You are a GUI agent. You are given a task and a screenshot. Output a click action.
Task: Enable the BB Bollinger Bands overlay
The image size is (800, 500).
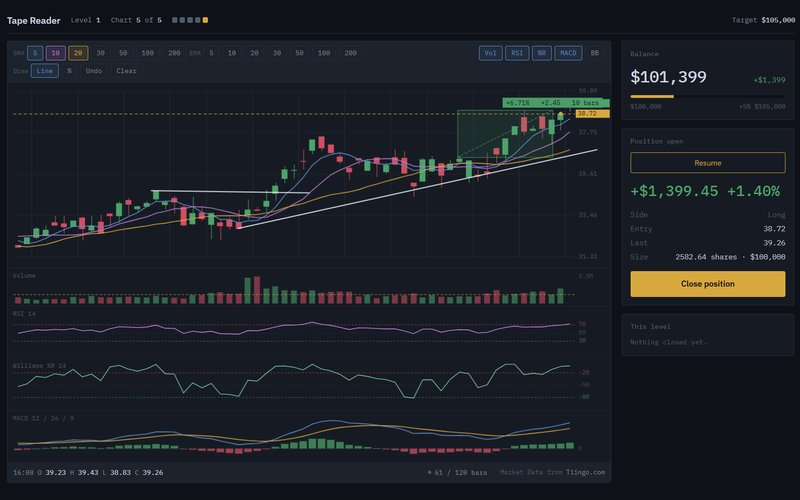594,53
